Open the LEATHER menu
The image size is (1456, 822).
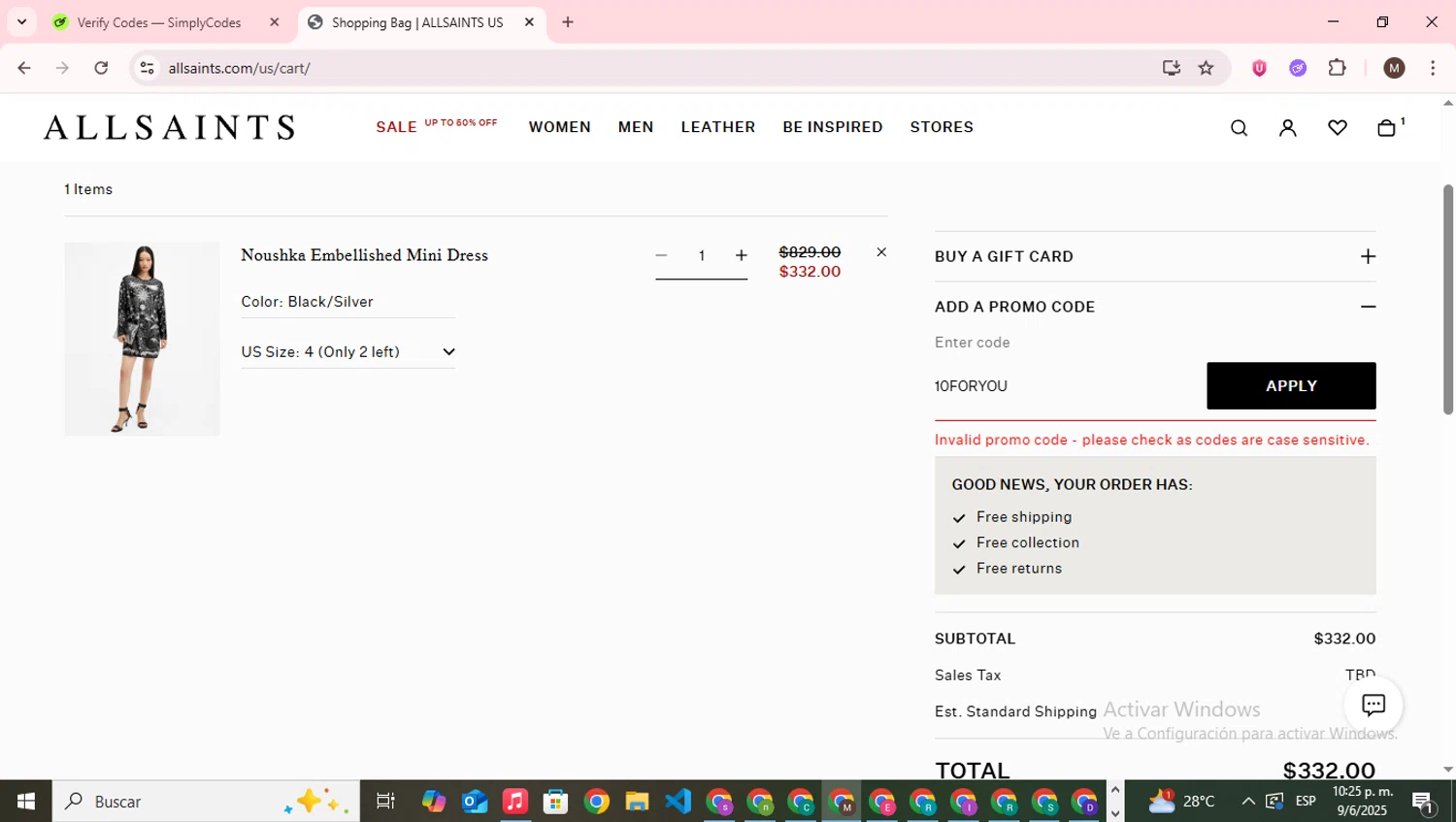point(718,127)
